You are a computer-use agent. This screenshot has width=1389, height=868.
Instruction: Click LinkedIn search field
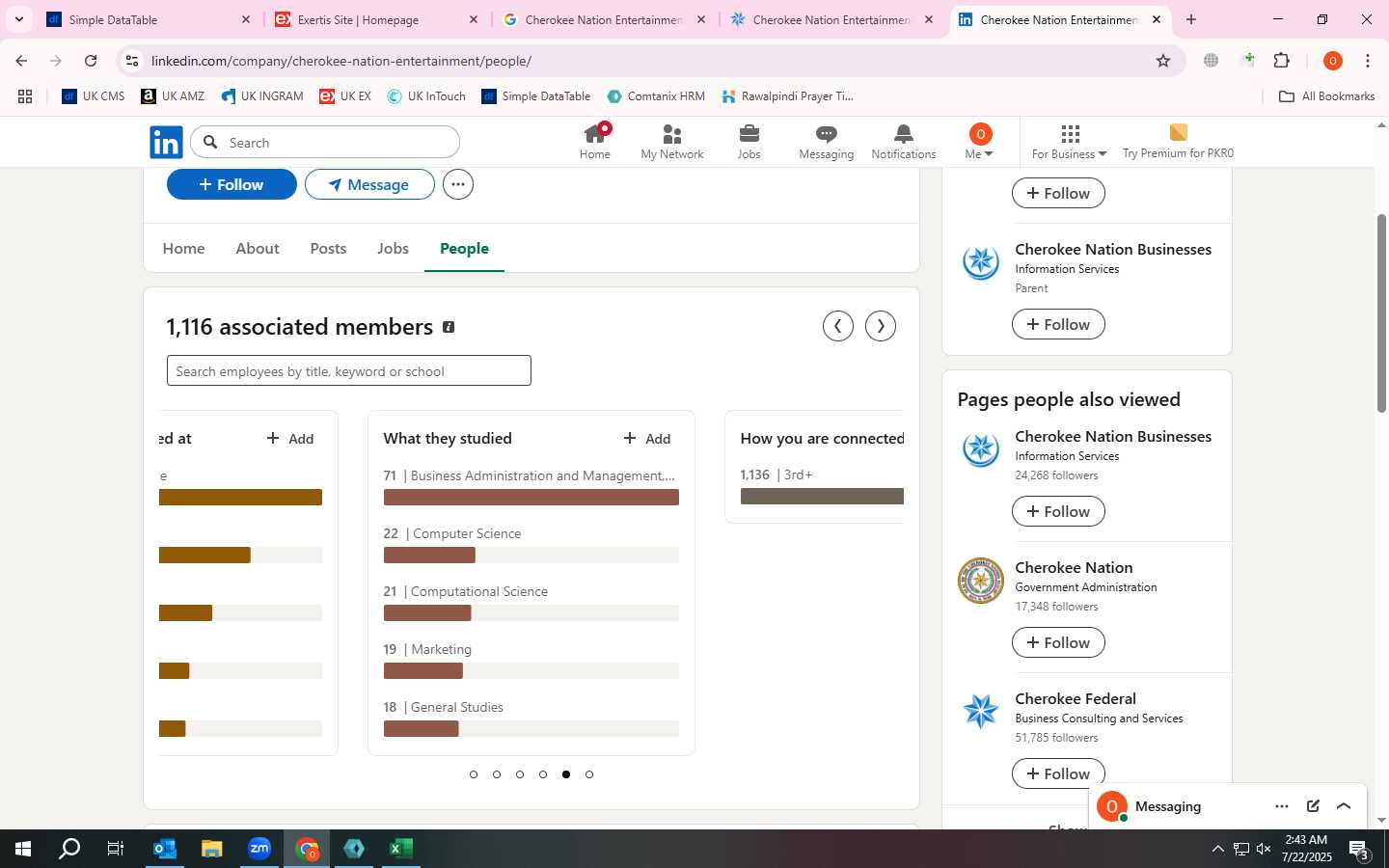pos(325,143)
